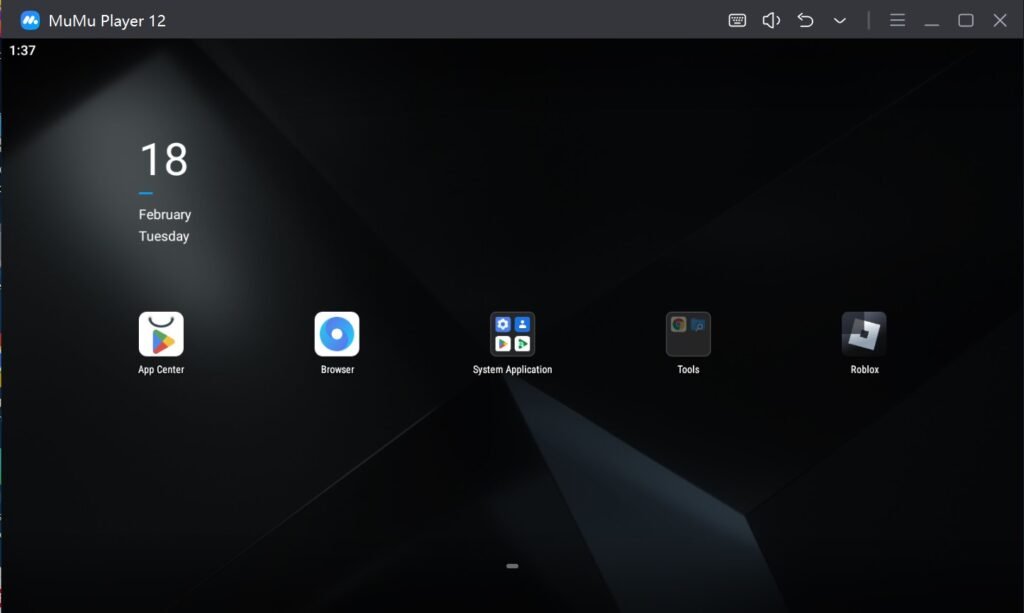Launch the Browser app
Image resolution: width=1024 pixels, height=613 pixels.
(x=336, y=335)
